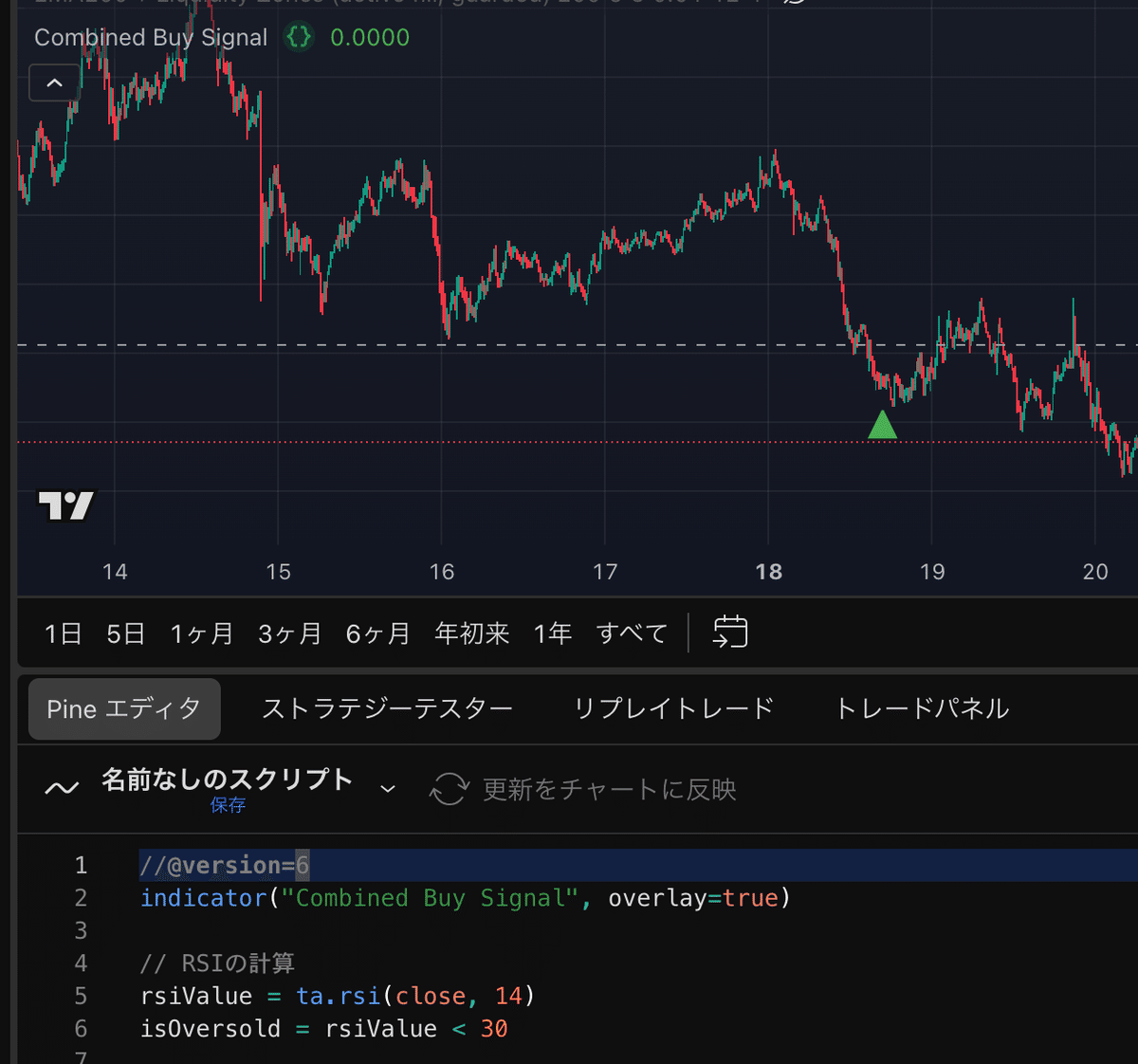
Task: Collapse the indicator legend with the chevron
Action: [x=54, y=83]
